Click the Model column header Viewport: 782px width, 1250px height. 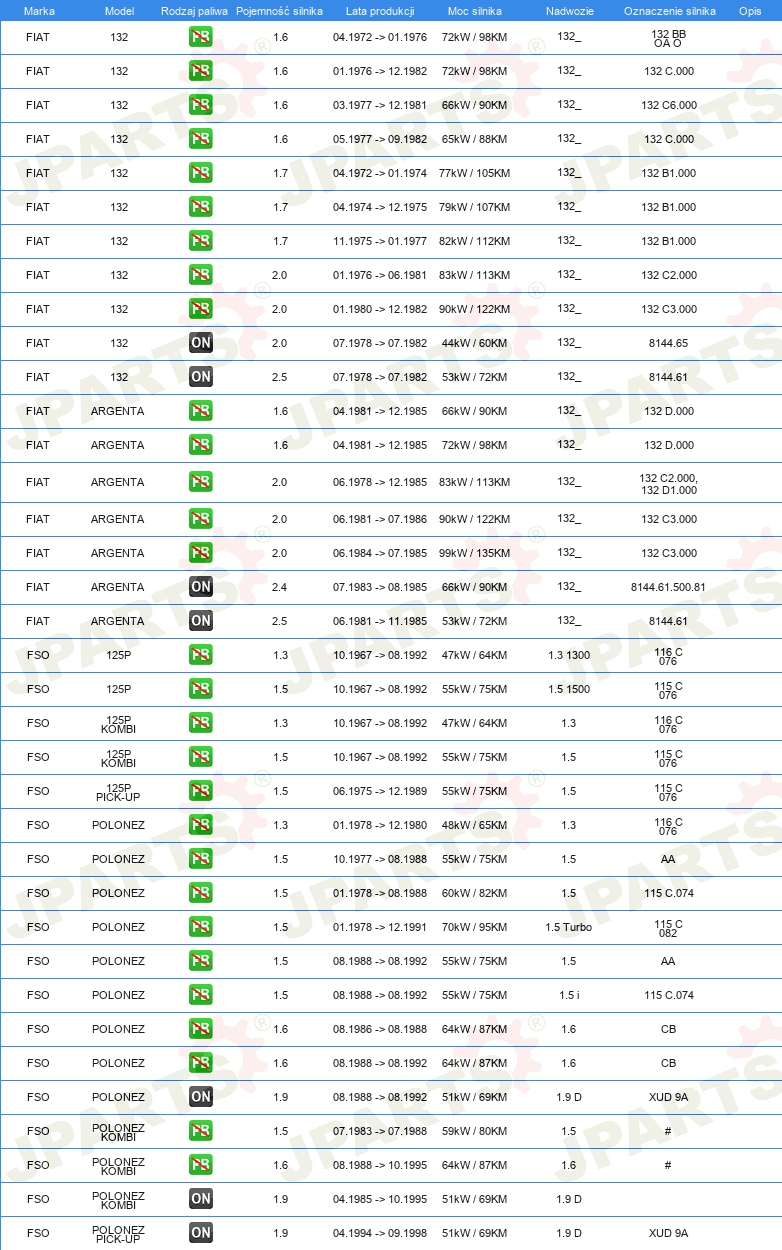point(120,11)
